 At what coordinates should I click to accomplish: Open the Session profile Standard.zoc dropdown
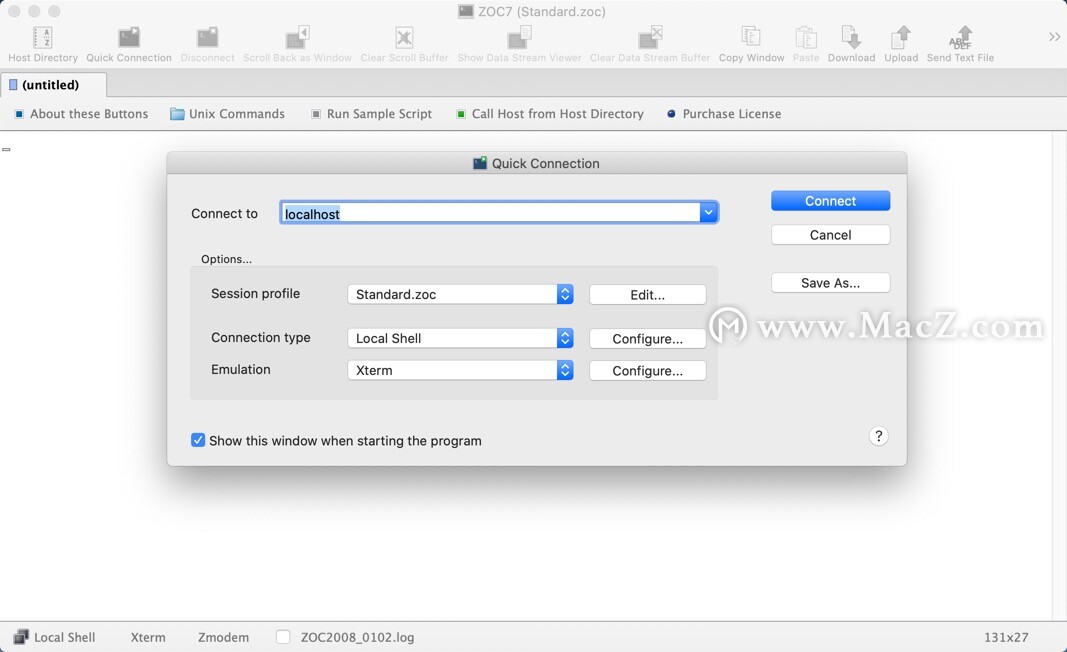565,294
